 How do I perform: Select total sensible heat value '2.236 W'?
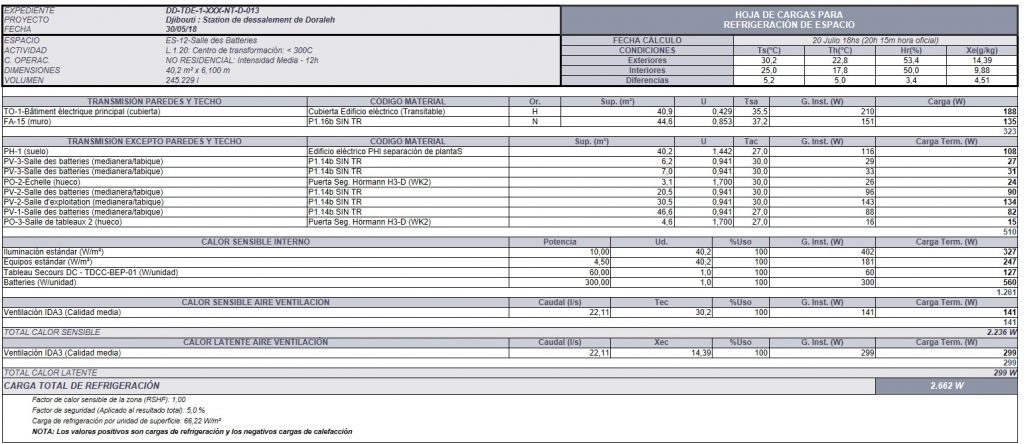pos(1002,332)
